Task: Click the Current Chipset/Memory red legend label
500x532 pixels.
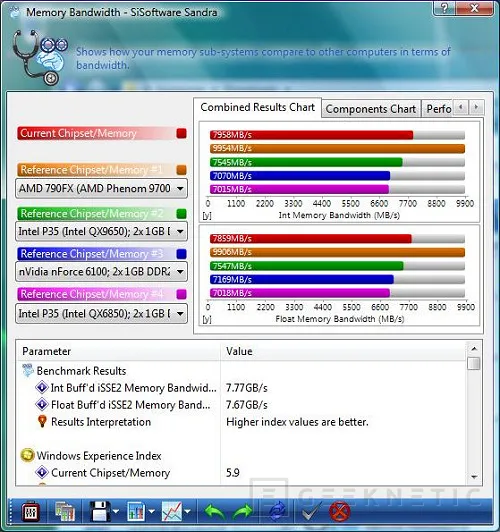Action: pyautogui.click(x=78, y=133)
